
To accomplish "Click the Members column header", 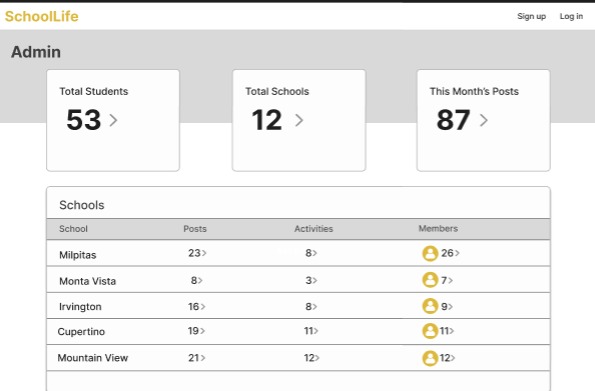I will click(438, 228).
